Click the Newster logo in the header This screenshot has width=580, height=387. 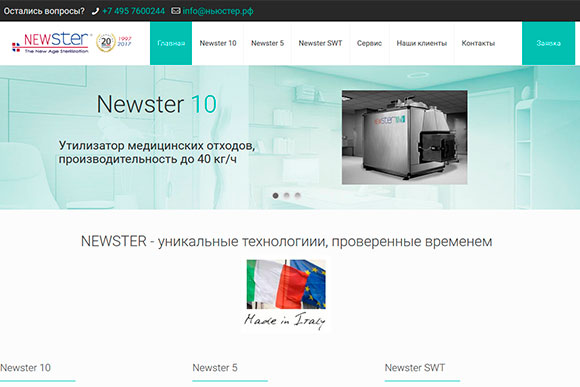[x=51, y=43]
